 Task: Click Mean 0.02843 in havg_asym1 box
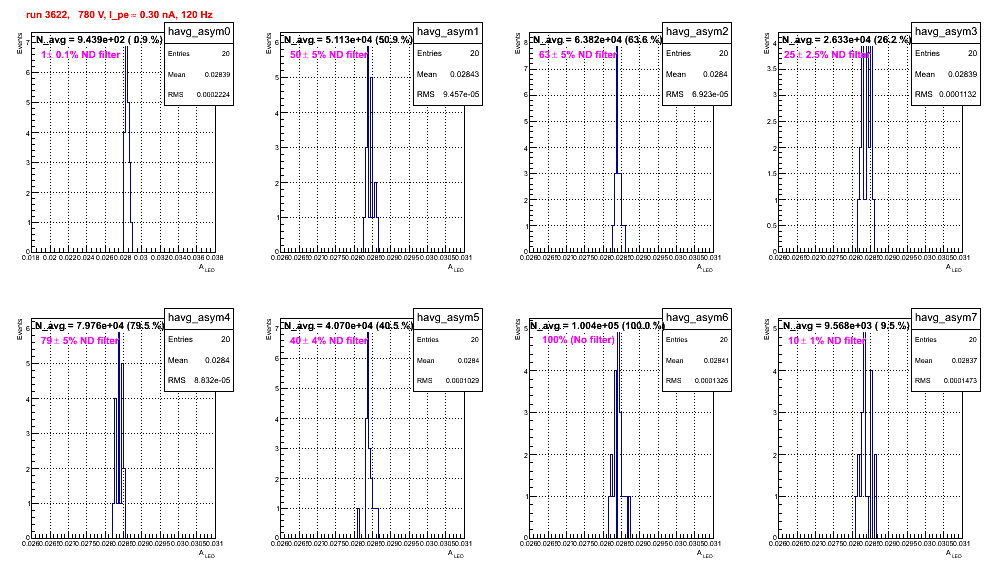[x=448, y=74]
